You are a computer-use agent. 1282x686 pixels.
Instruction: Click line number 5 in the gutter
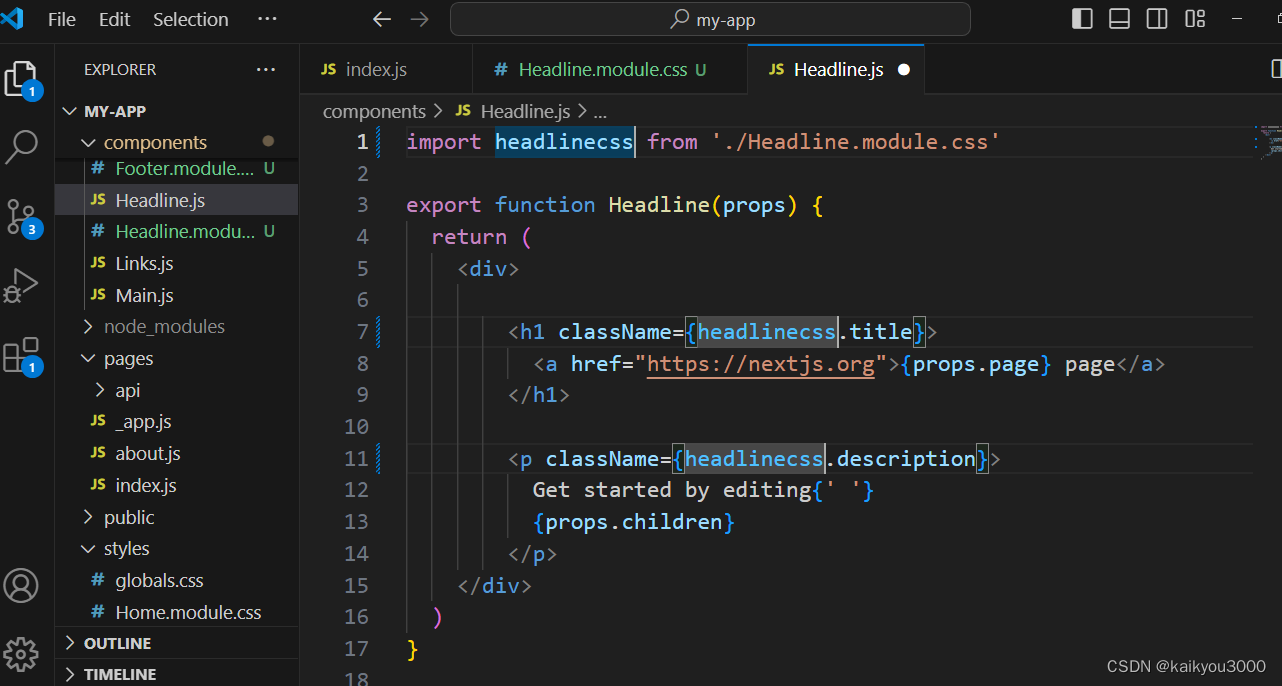point(362,268)
